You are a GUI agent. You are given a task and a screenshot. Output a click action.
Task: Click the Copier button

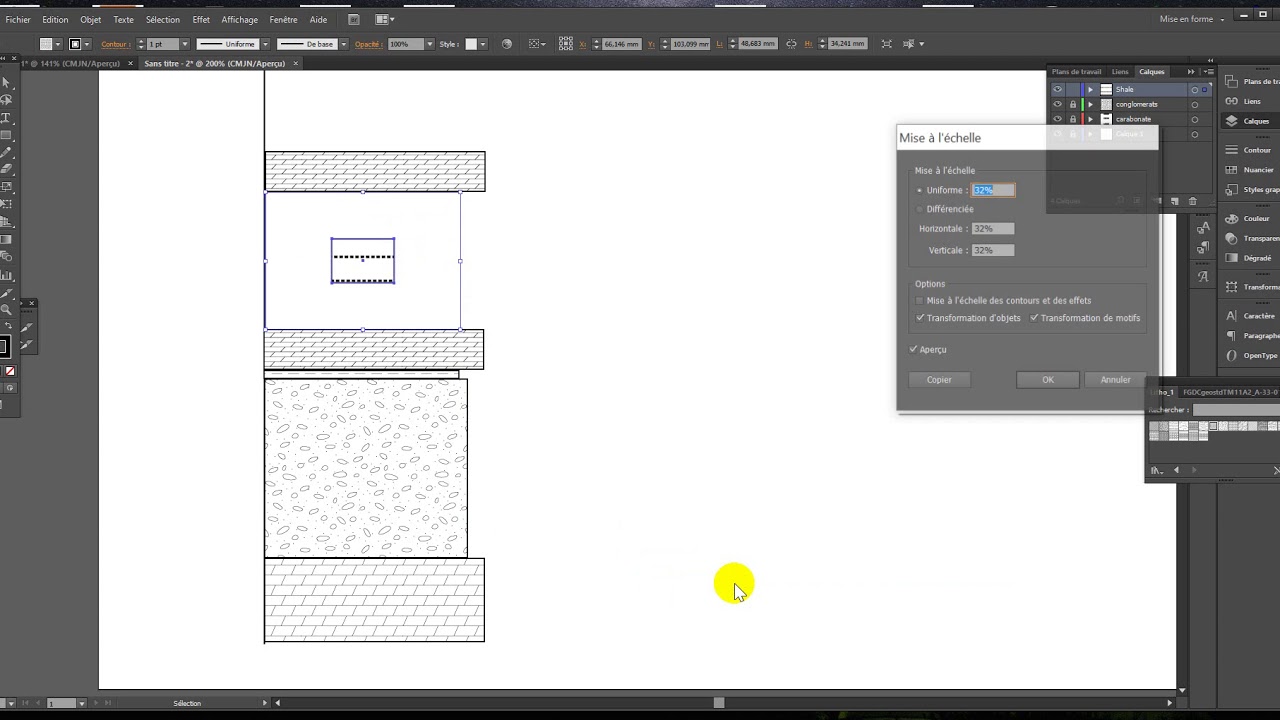coord(939,379)
